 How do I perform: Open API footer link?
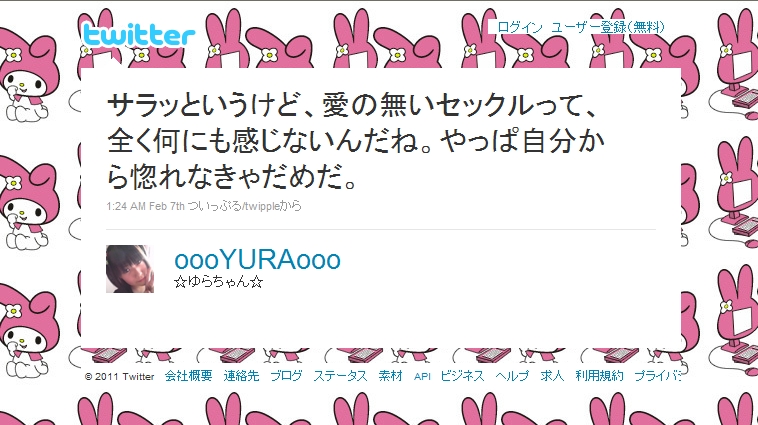pyautogui.click(x=422, y=376)
